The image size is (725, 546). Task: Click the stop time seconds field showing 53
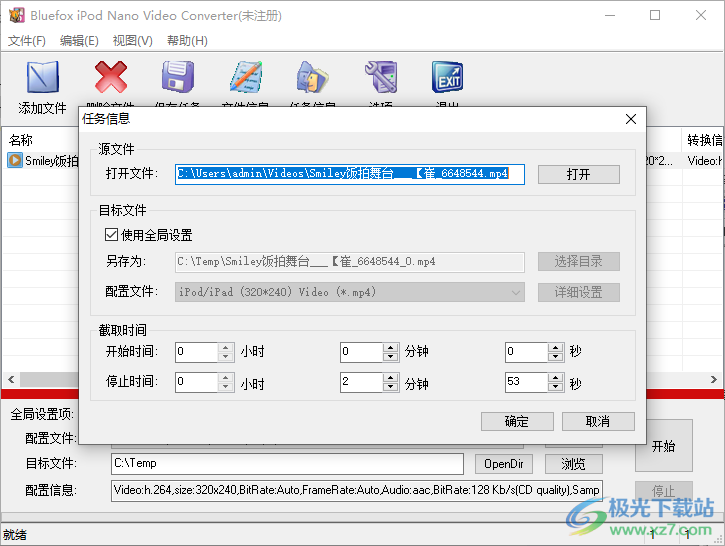(x=526, y=382)
